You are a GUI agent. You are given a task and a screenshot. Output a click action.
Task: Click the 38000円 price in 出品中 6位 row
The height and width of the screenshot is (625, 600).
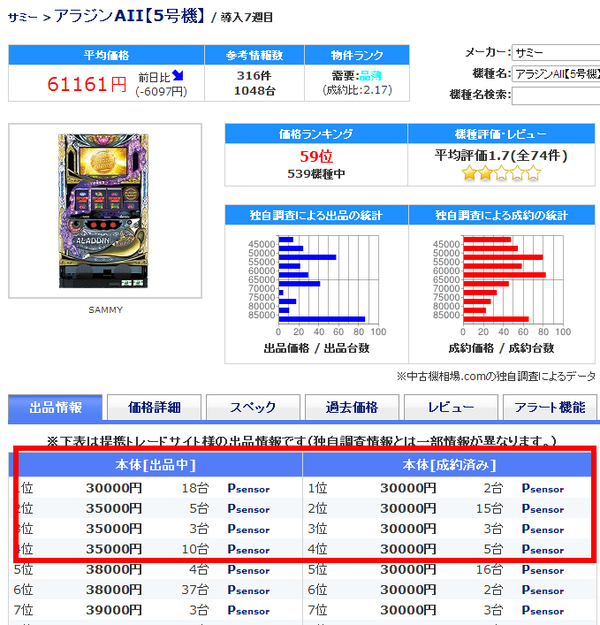[114, 590]
